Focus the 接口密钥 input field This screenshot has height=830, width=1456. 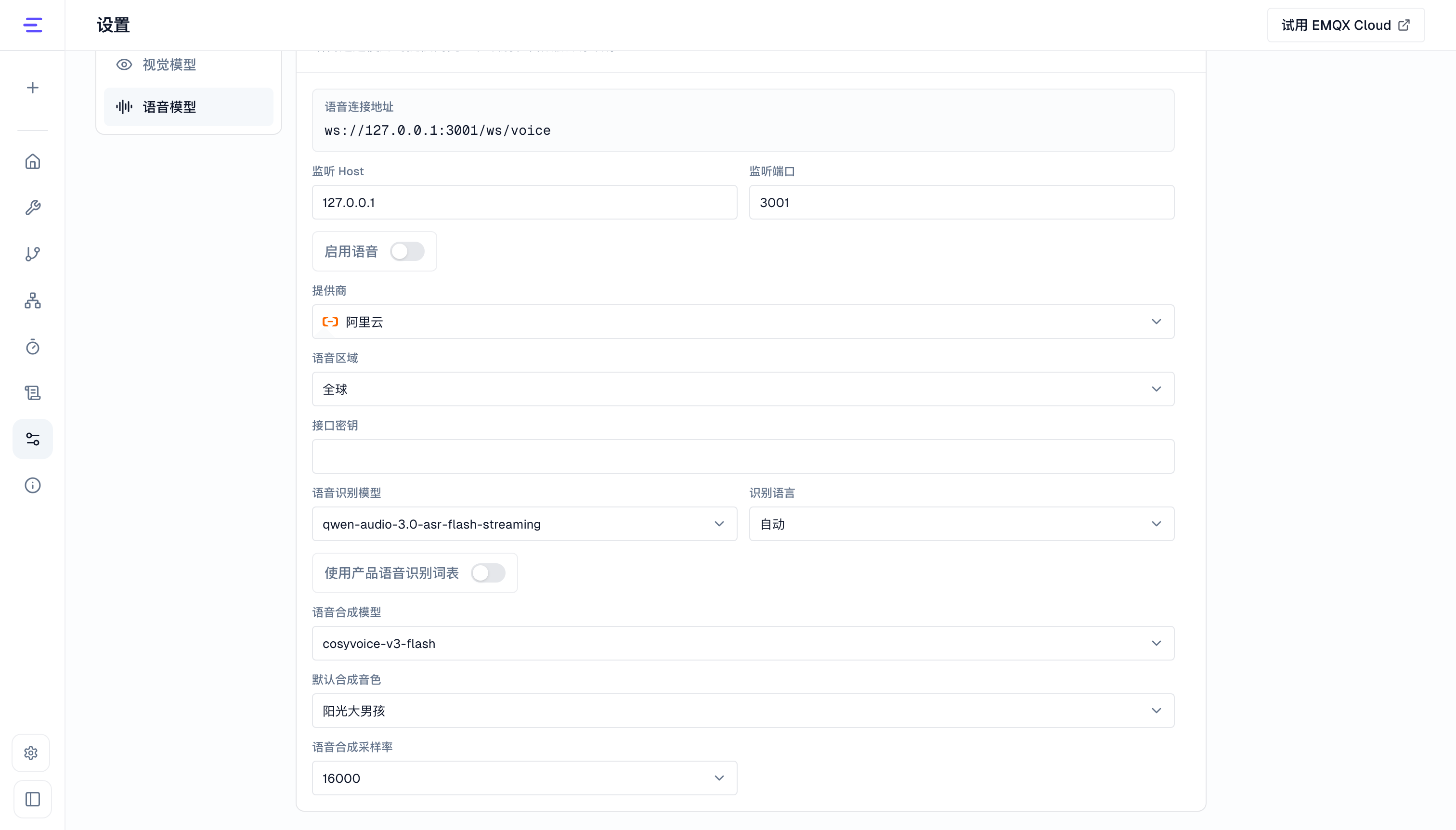743,456
